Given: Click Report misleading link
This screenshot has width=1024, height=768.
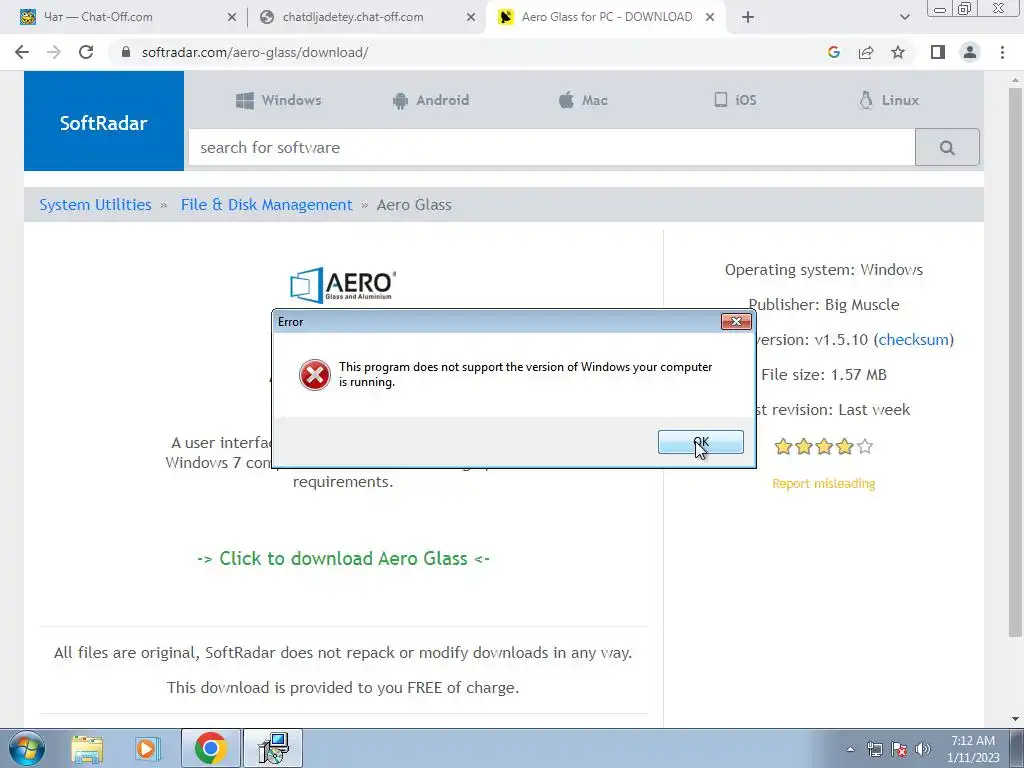Looking at the screenshot, I should [x=824, y=483].
